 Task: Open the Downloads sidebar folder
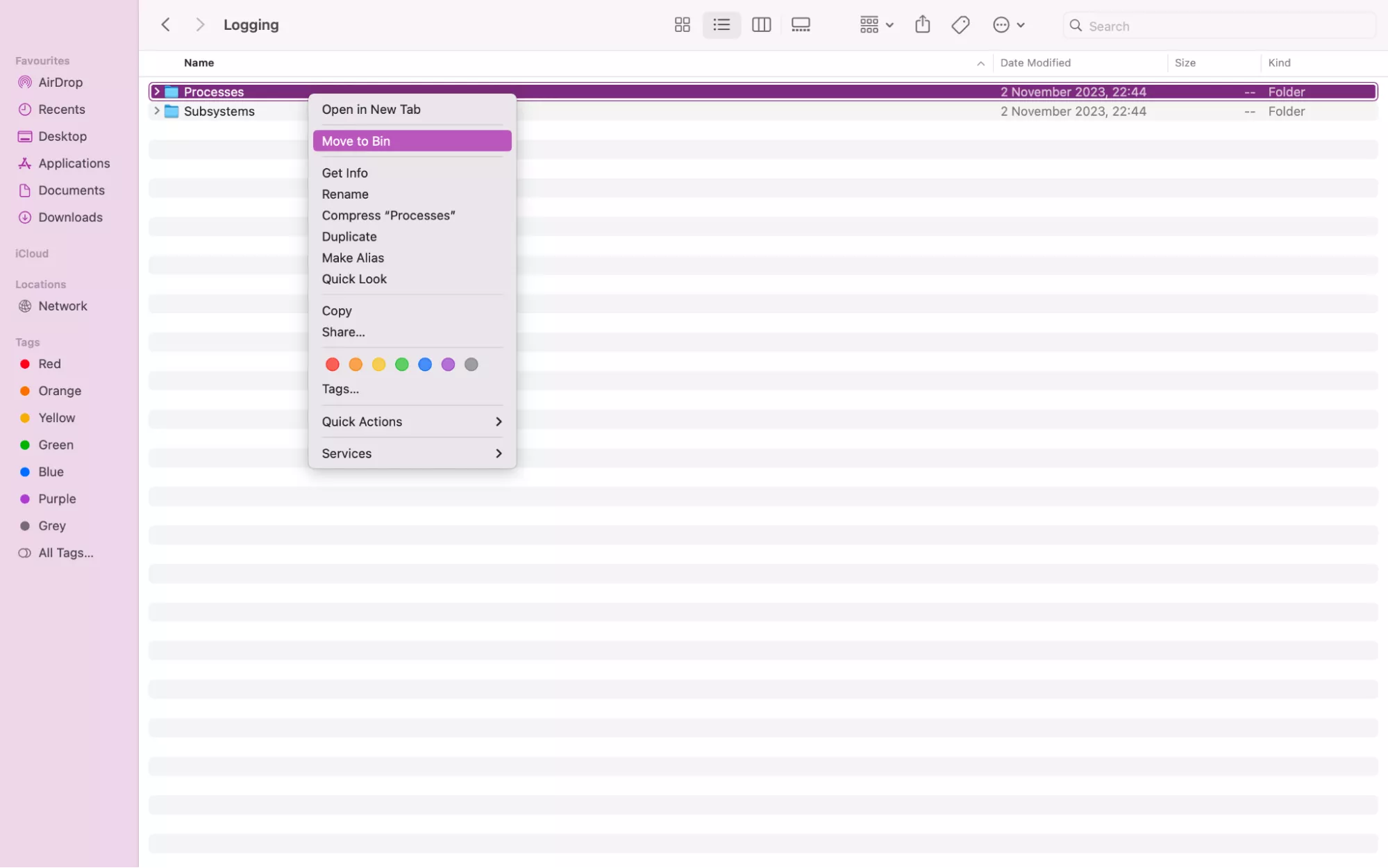[x=70, y=217]
